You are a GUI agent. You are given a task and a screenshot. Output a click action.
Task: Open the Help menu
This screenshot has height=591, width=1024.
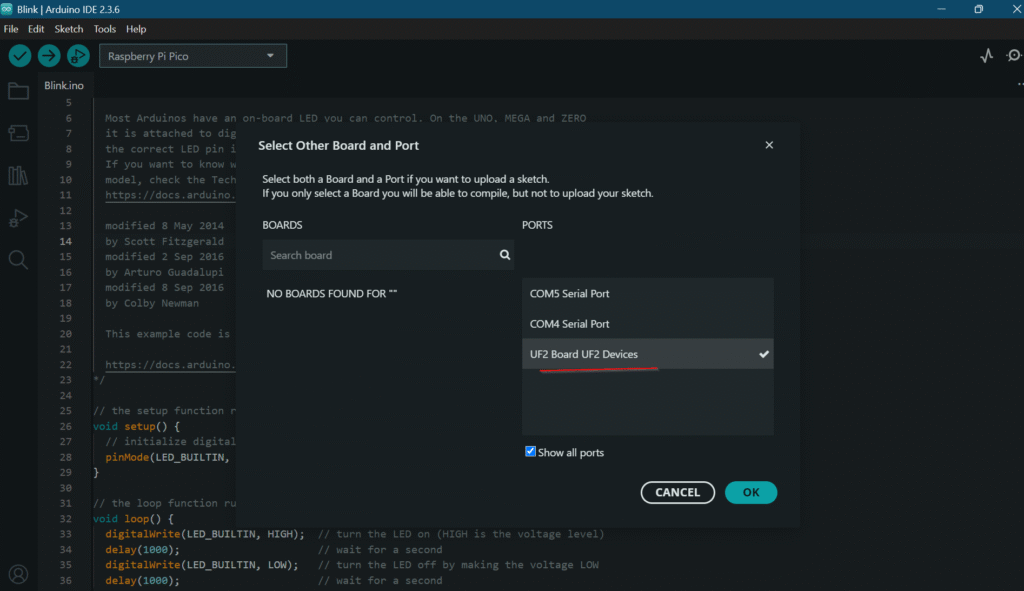(136, 29)
